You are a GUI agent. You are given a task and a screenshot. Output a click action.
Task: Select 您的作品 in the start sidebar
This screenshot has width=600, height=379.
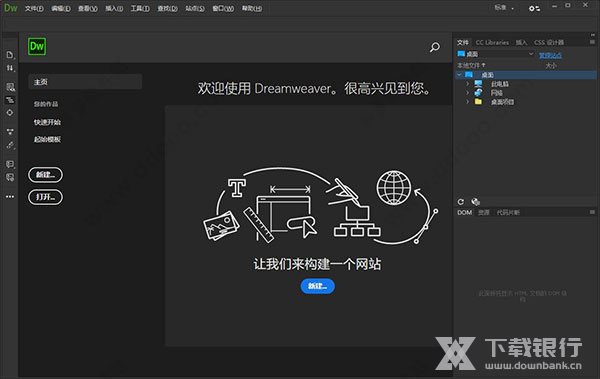coord(46,104)
